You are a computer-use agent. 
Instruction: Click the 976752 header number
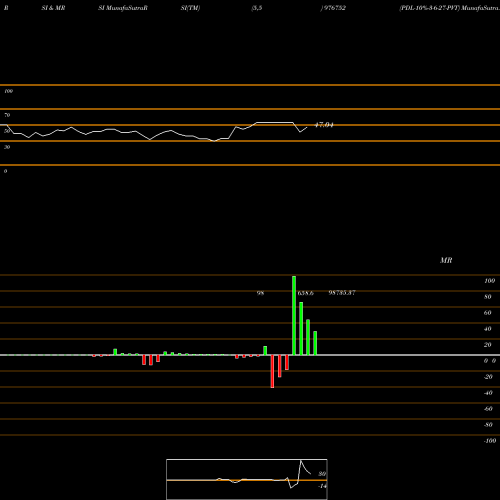335,8
